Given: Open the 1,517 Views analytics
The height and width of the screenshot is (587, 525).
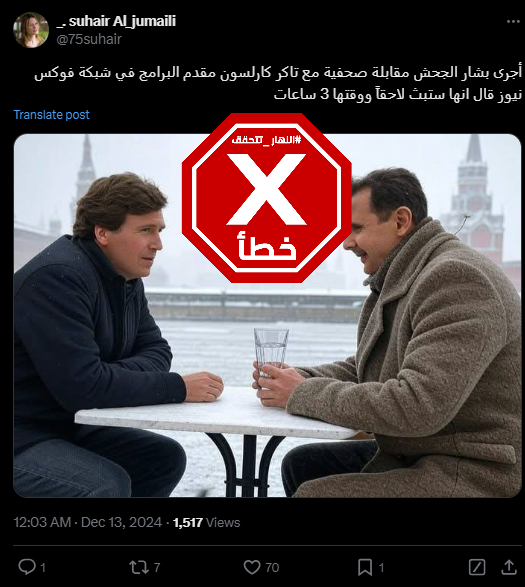Looking at the screenshot, I should (206, 522).
